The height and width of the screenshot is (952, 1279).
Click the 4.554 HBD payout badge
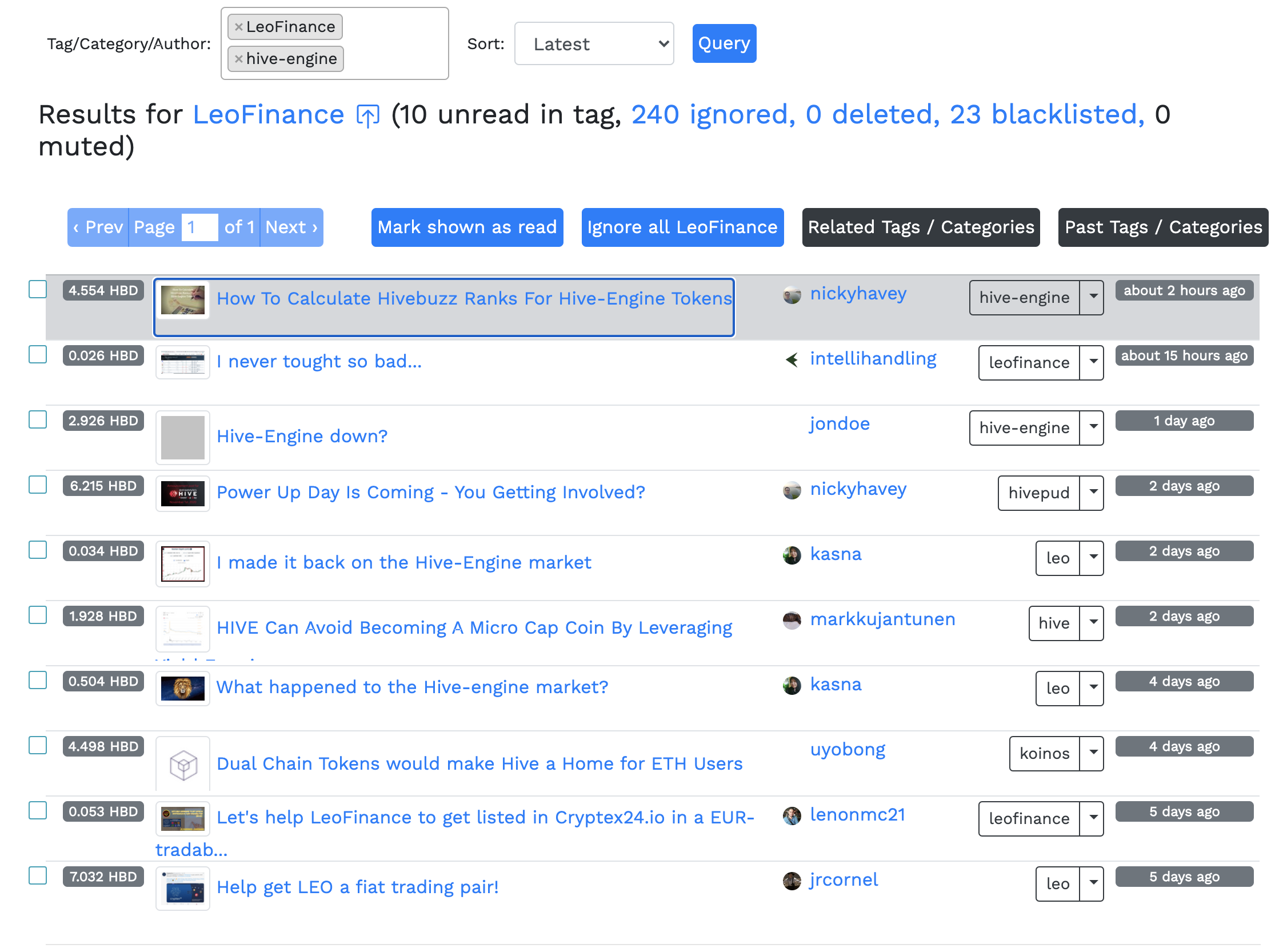pos(103,290)
